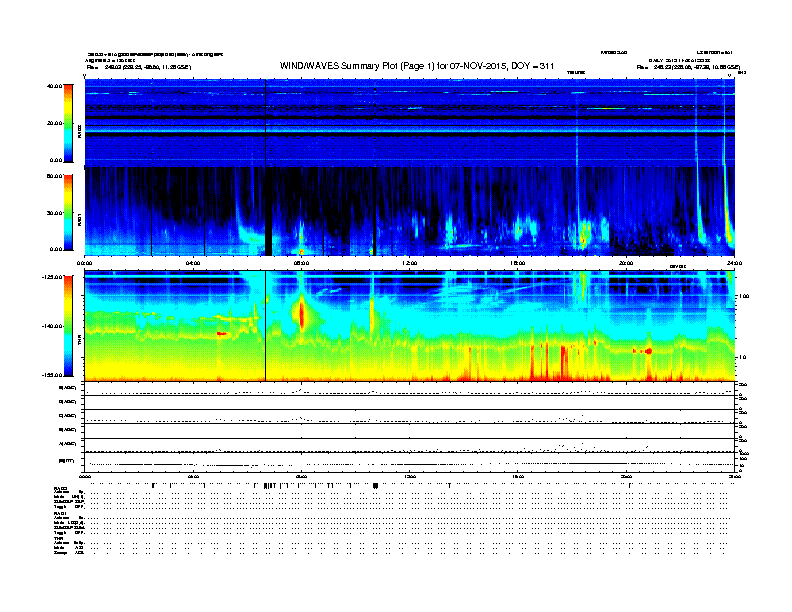This screenshot has height=612, width=792.
Task: Click the 16:00 tick label below the line plots
Action: (x=518, y=476)
